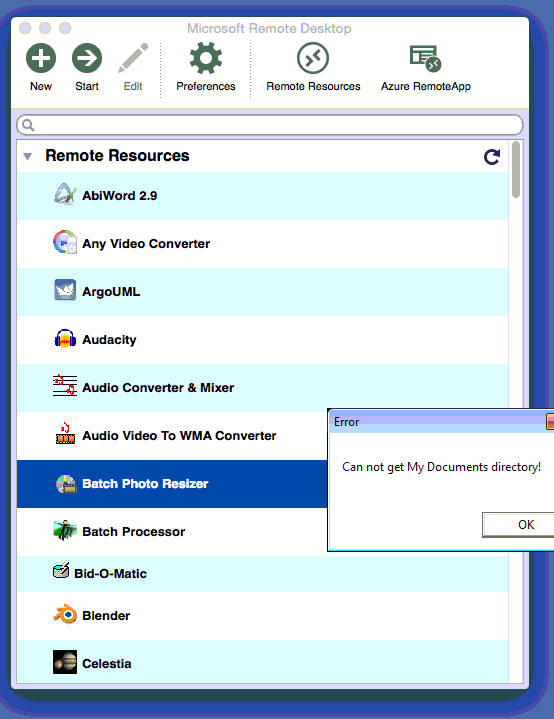Select Celestia in the resources list

(262, 662)
